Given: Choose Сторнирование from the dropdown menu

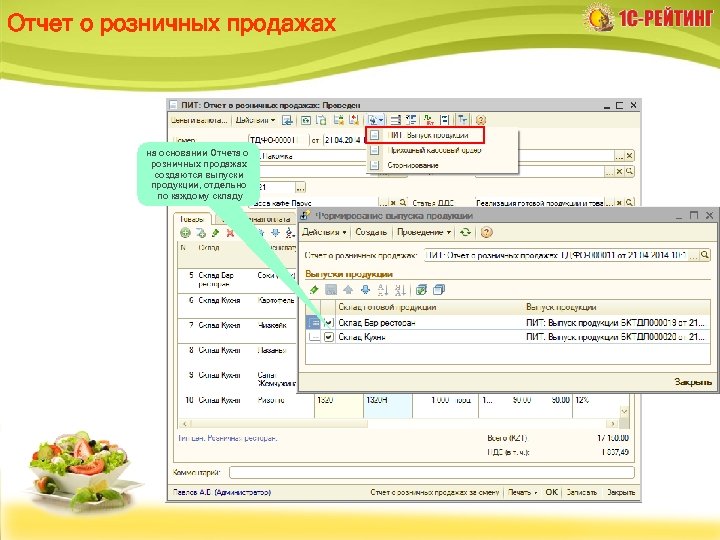Looking at the screenshot, I should click(x=413, y=165).
